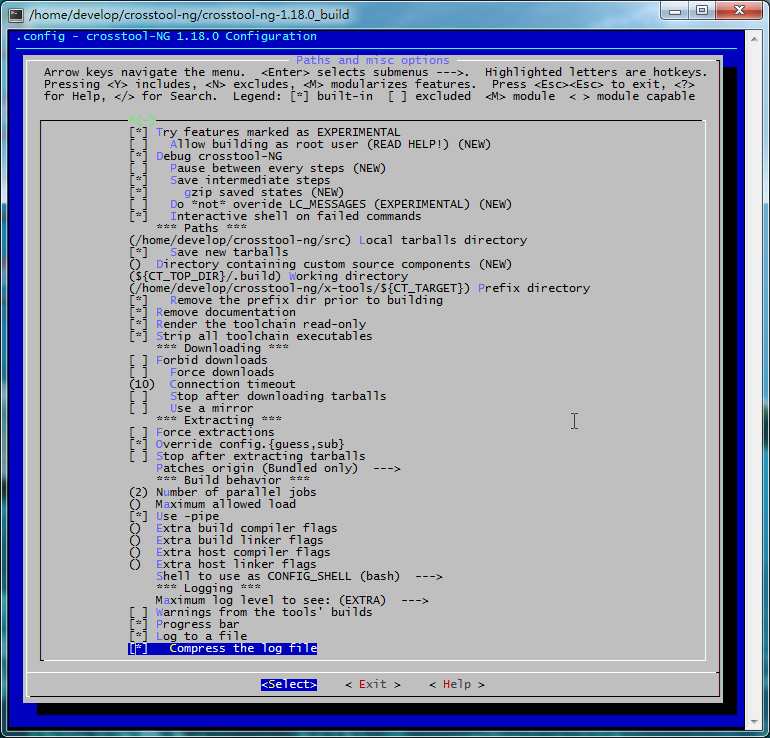Click the Exit button
Viewport: 770px width, 738px height.
pyautogui.click(x=373, y=684)
